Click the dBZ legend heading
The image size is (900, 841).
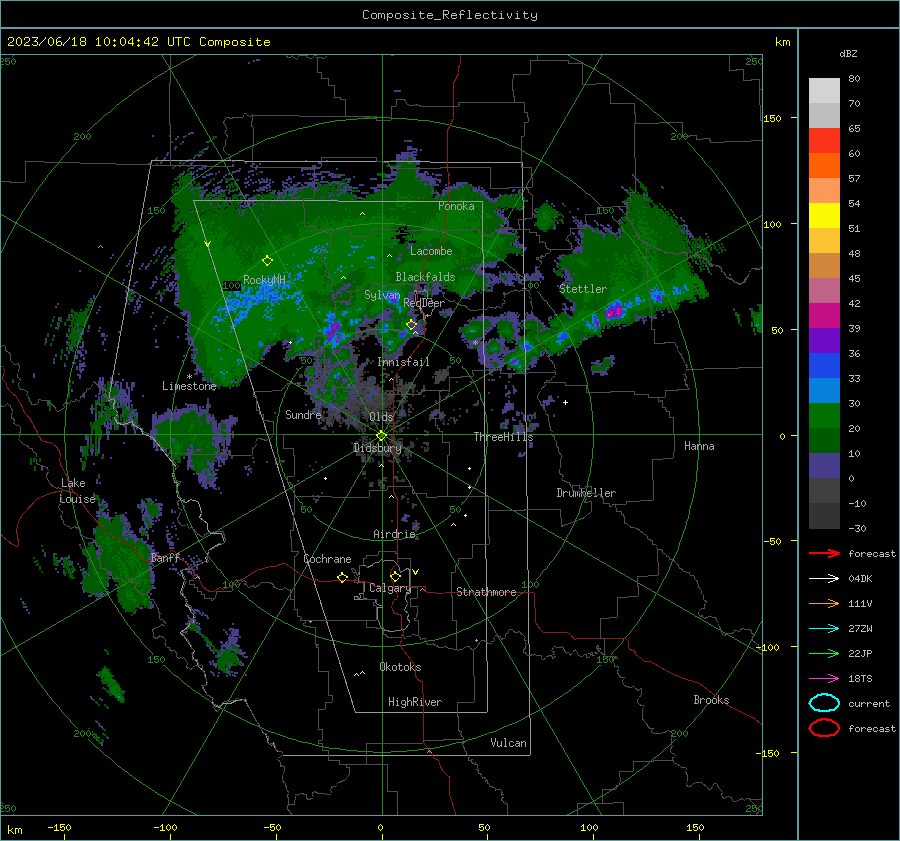coord(848,53)
